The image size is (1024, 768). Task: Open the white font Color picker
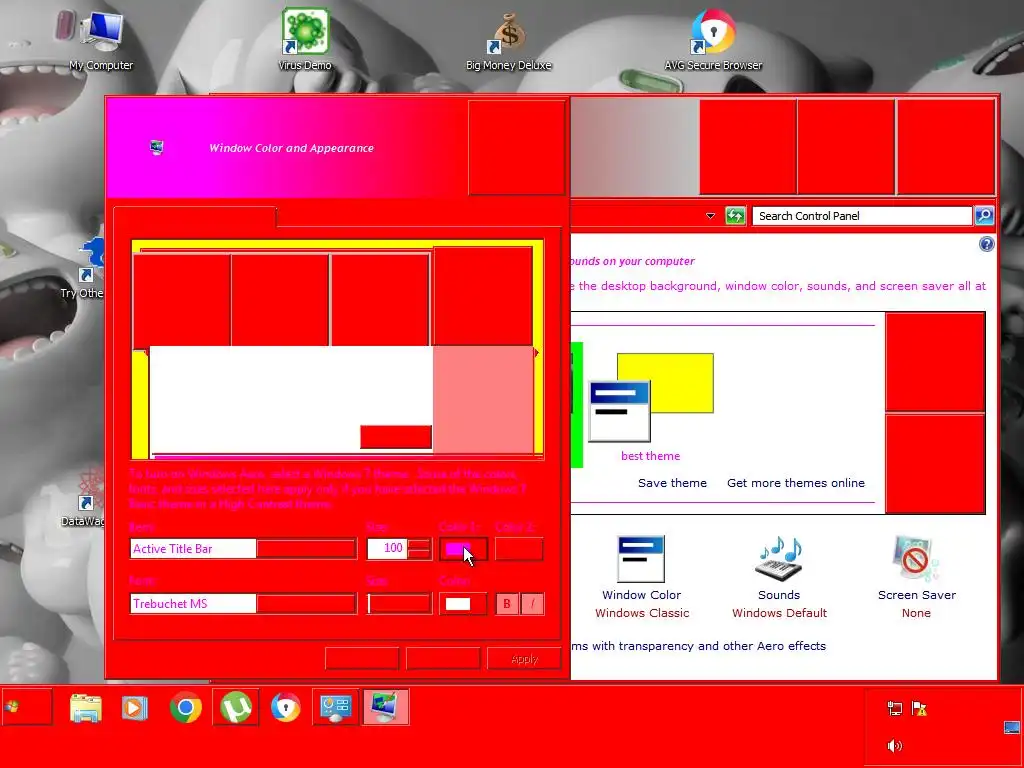point(463,603)
